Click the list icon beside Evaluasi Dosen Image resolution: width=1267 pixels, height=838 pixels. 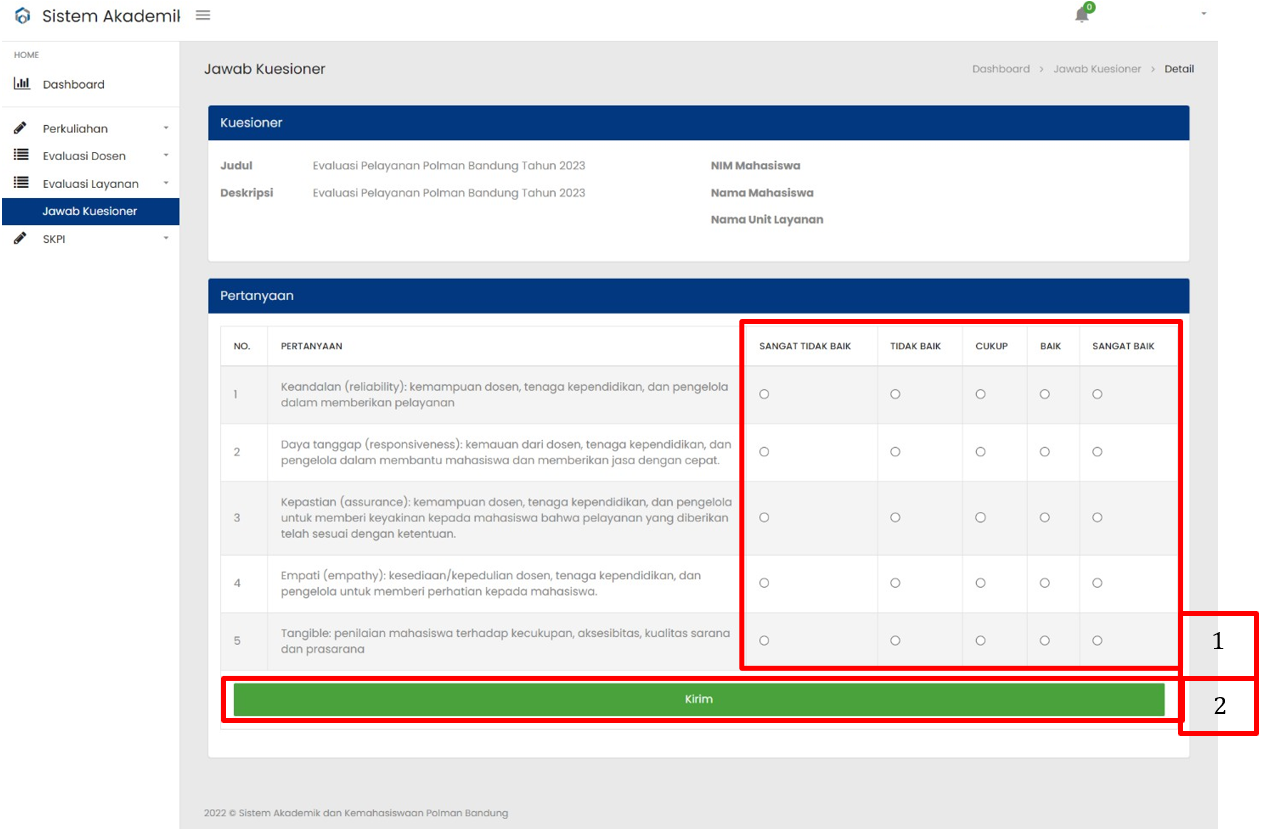pos(21,156)
